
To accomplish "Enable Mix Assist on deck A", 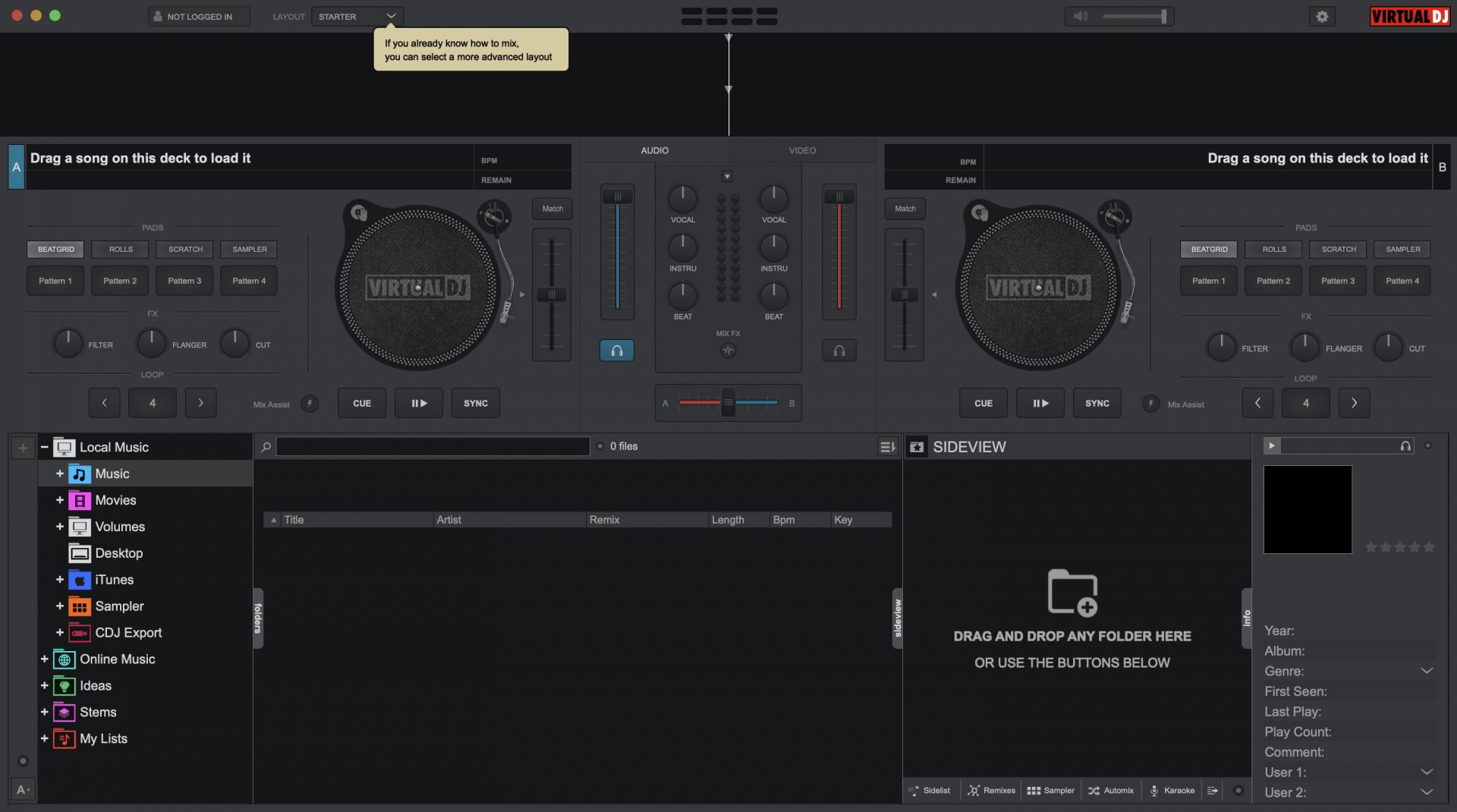I will (x=310, y=404).
